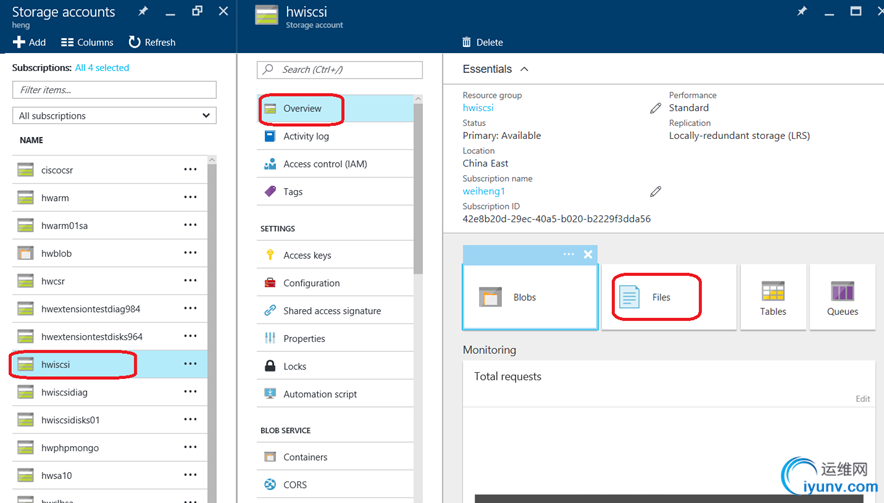The width and height of the screenshot is (884, 503).
Task: Click the Search (Ctrl+/) box
Action: tap(339, 70)
